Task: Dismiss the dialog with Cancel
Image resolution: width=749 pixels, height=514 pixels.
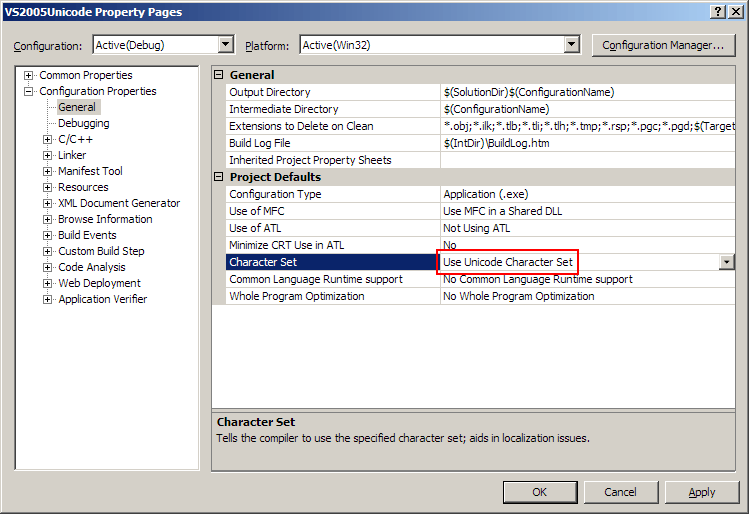Action: (621, 492)
